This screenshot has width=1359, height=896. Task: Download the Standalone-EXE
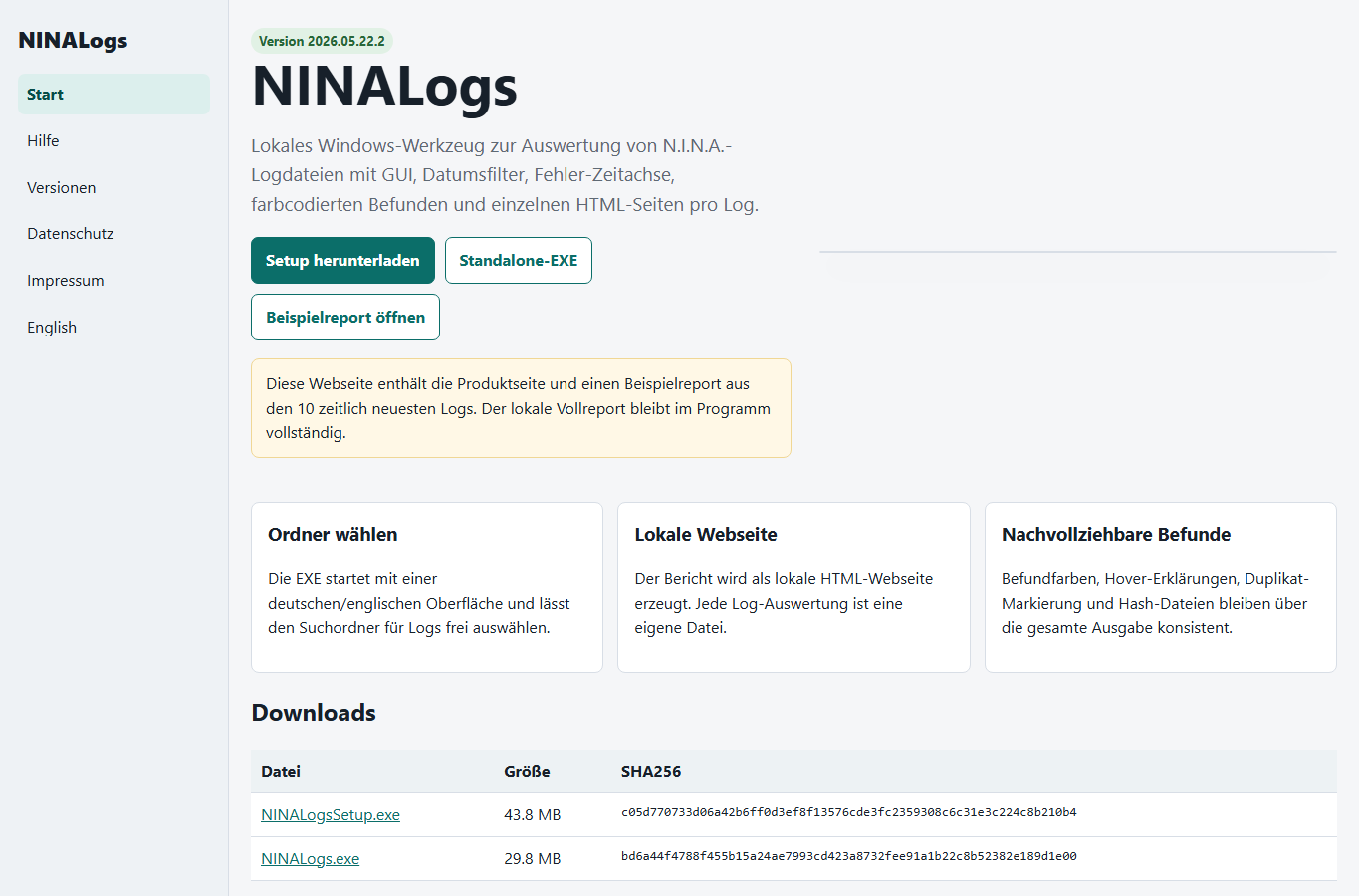(x=518, y=260)
